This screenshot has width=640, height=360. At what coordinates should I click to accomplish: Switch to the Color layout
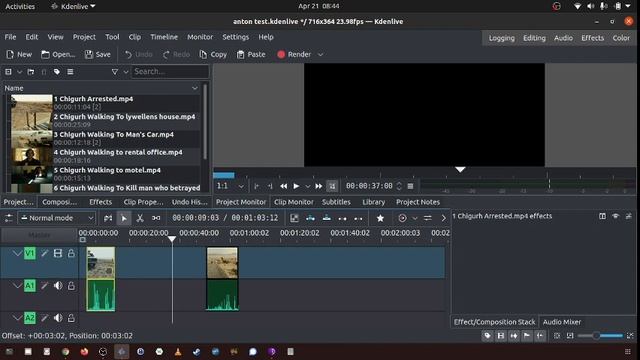pyautogui.click(x=621, y=38)
